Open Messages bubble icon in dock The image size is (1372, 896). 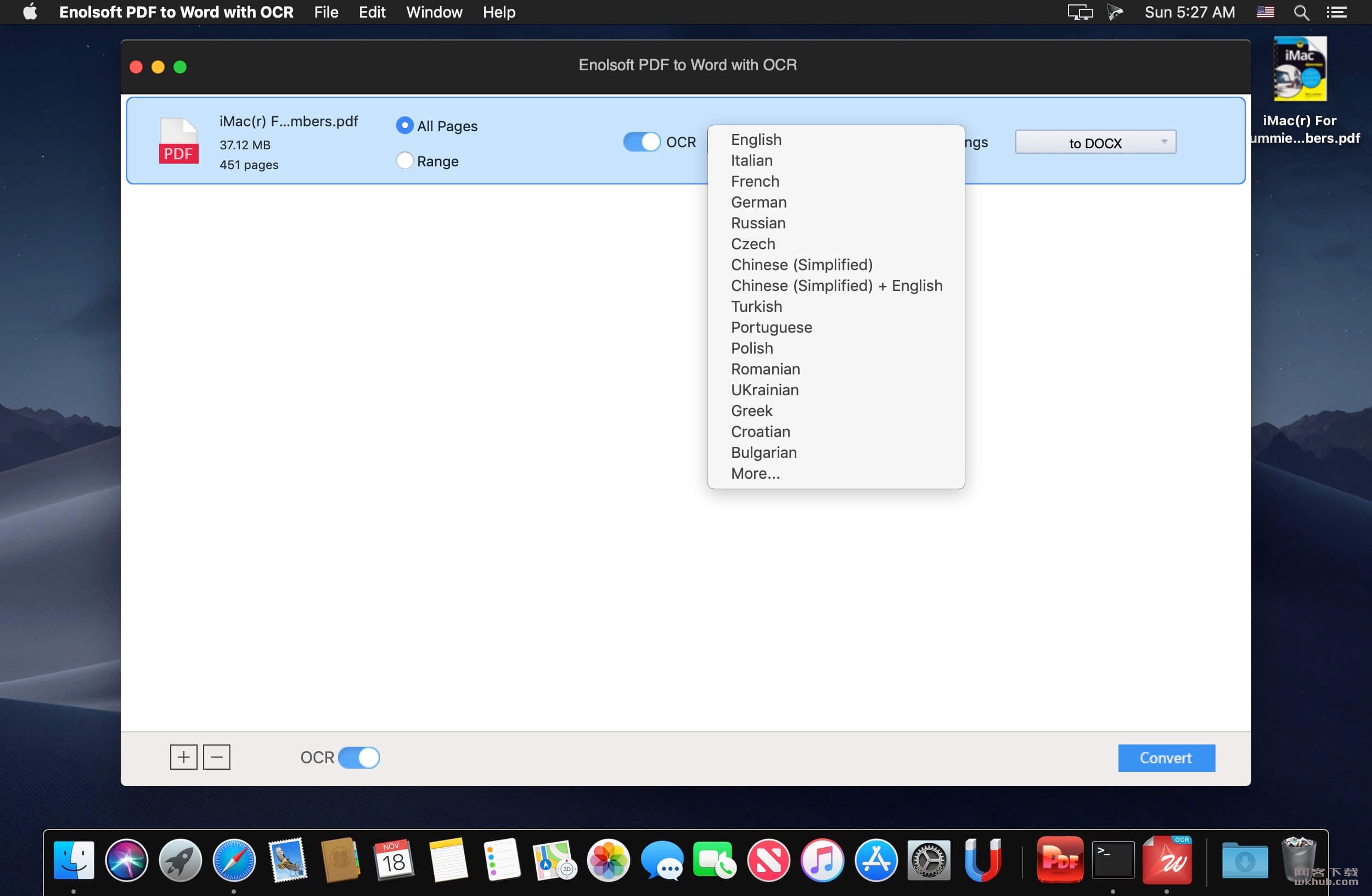(662, 860)
